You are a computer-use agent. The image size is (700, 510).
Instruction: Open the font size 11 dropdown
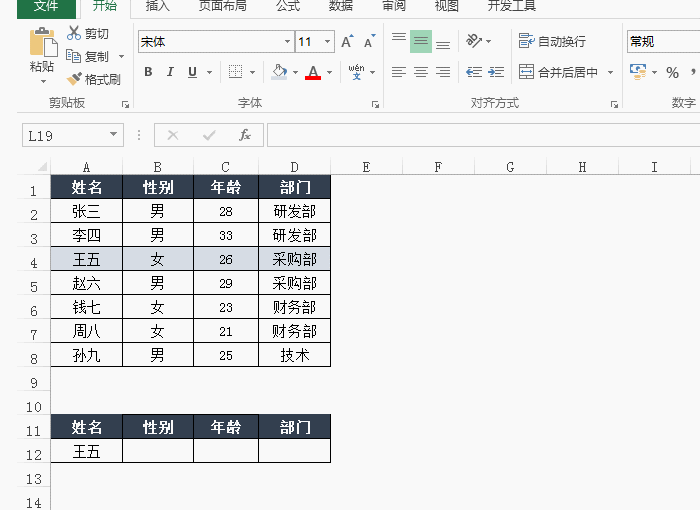point(328,42)
